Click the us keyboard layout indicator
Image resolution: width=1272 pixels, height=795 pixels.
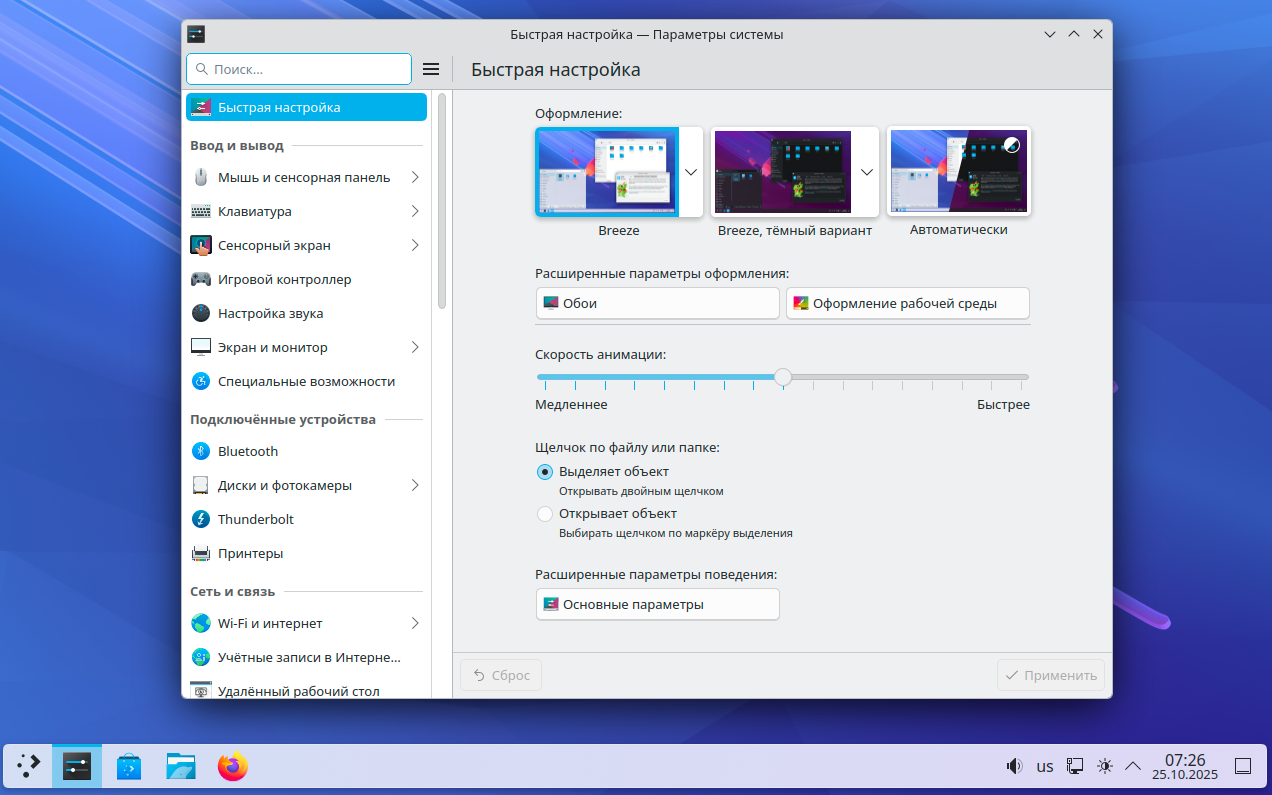click(x=1045, y=766)
